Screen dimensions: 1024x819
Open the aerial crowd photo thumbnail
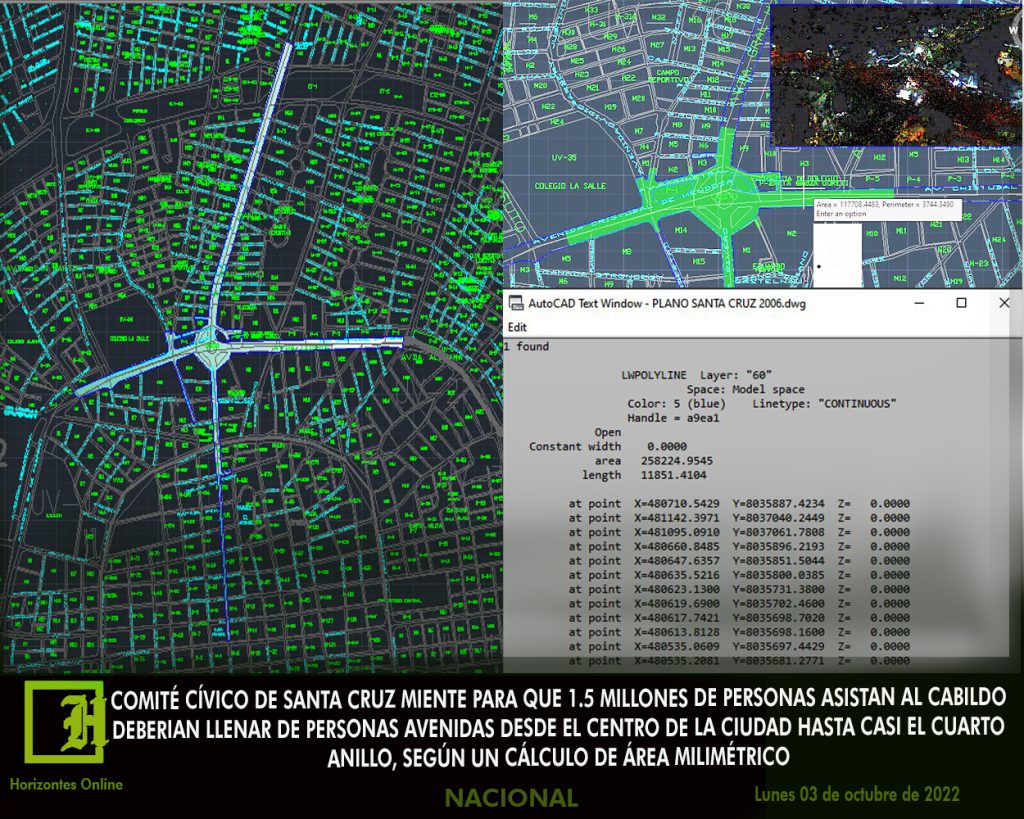896,75
